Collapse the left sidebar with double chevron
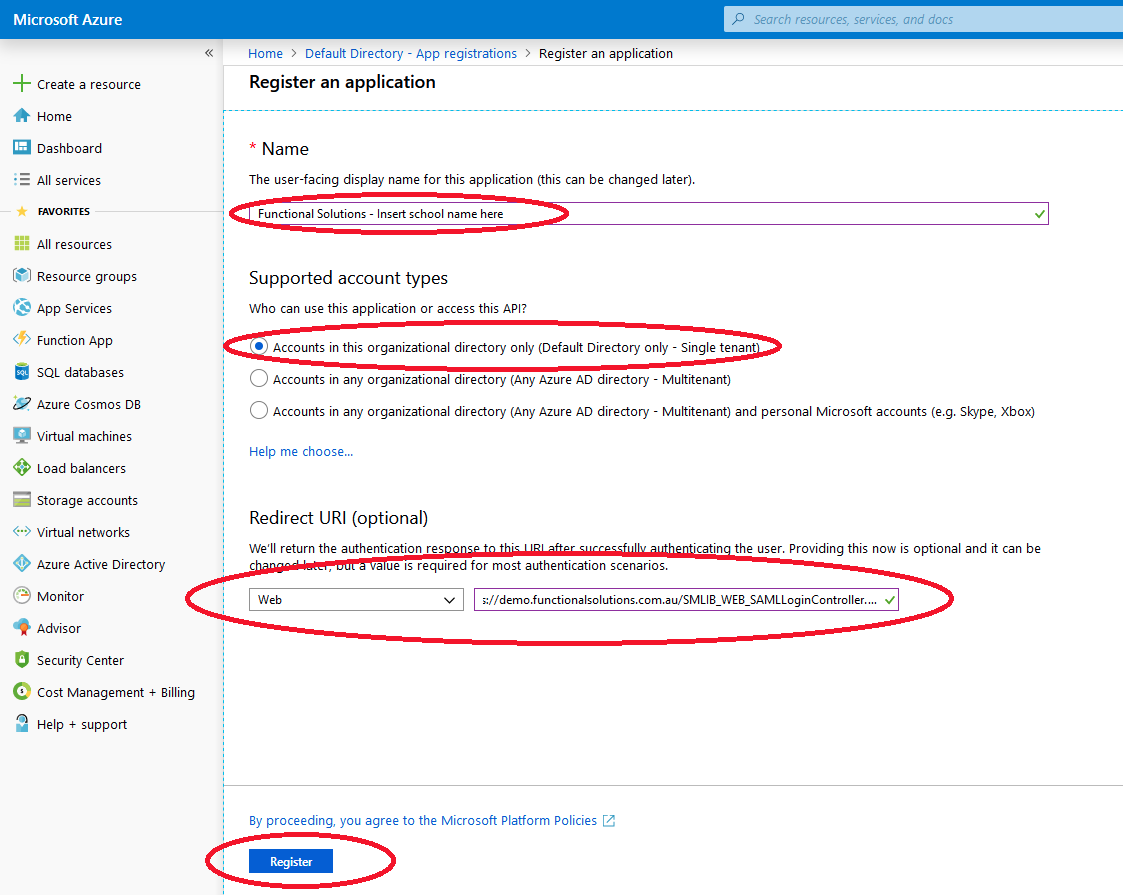1123x895 pixels. [209, 53]
